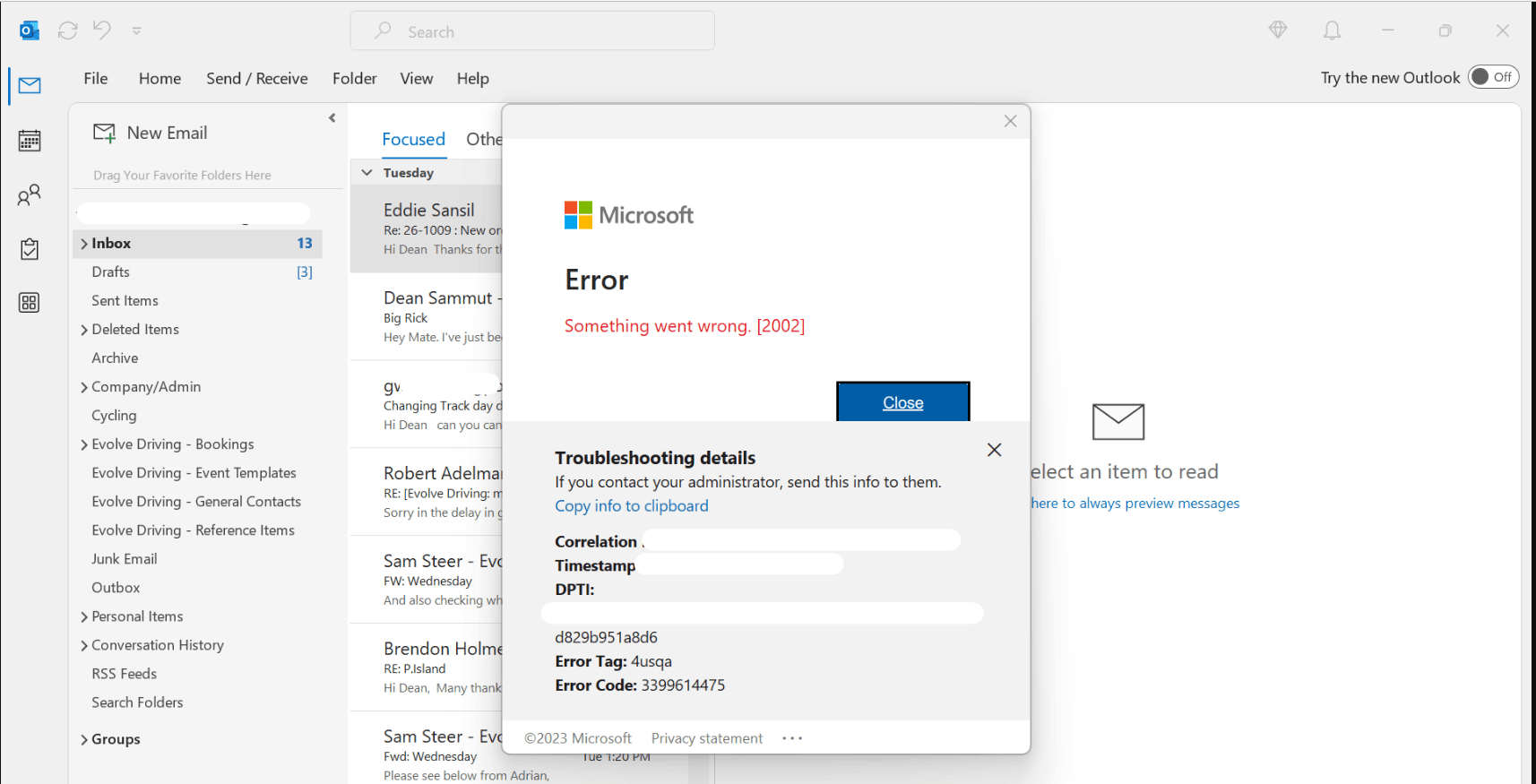The width and height of the screenshot is (1536, 784).
Task: Open the Eddie Sansil email
Action: coord(427,228)
